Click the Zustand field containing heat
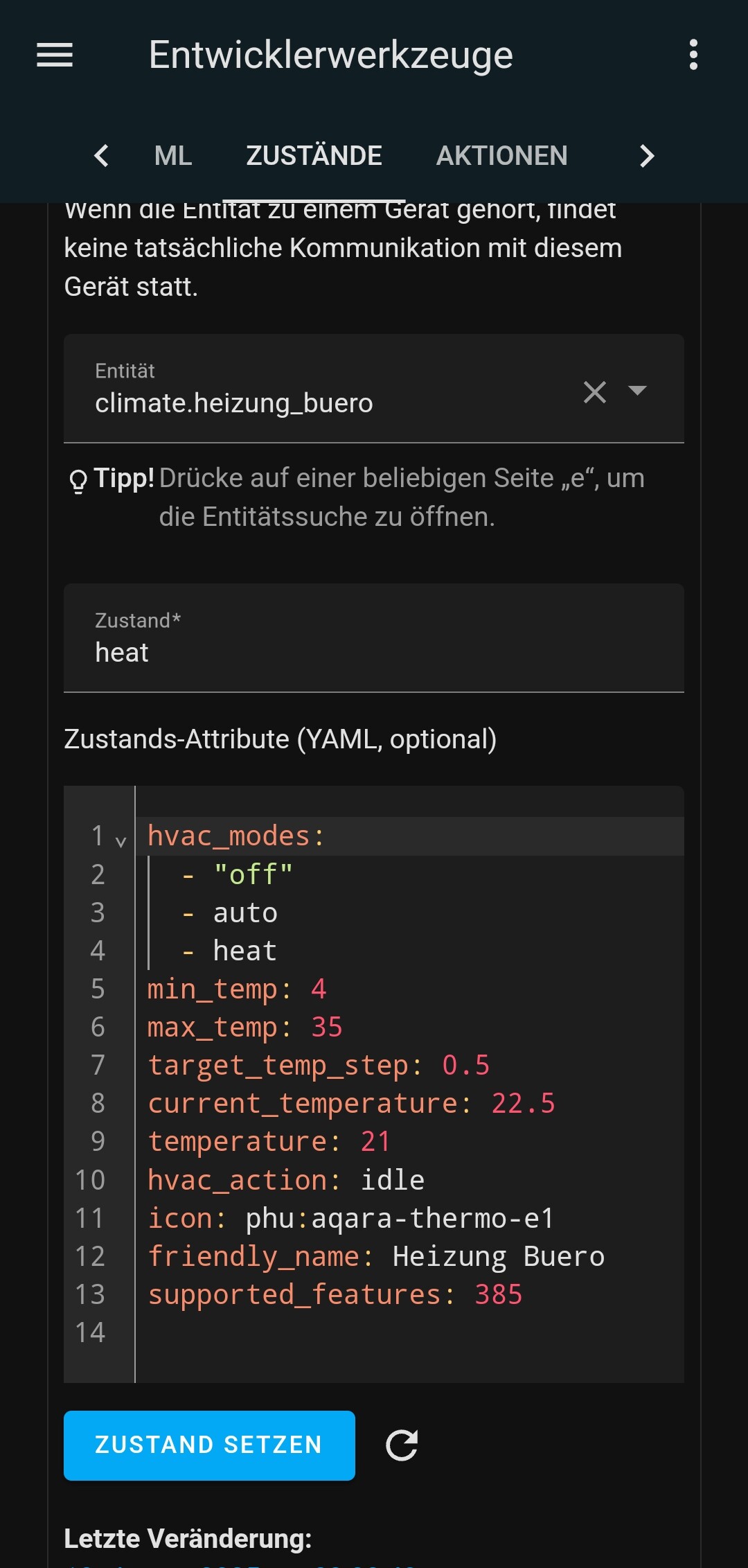 [x=374, y=637]
